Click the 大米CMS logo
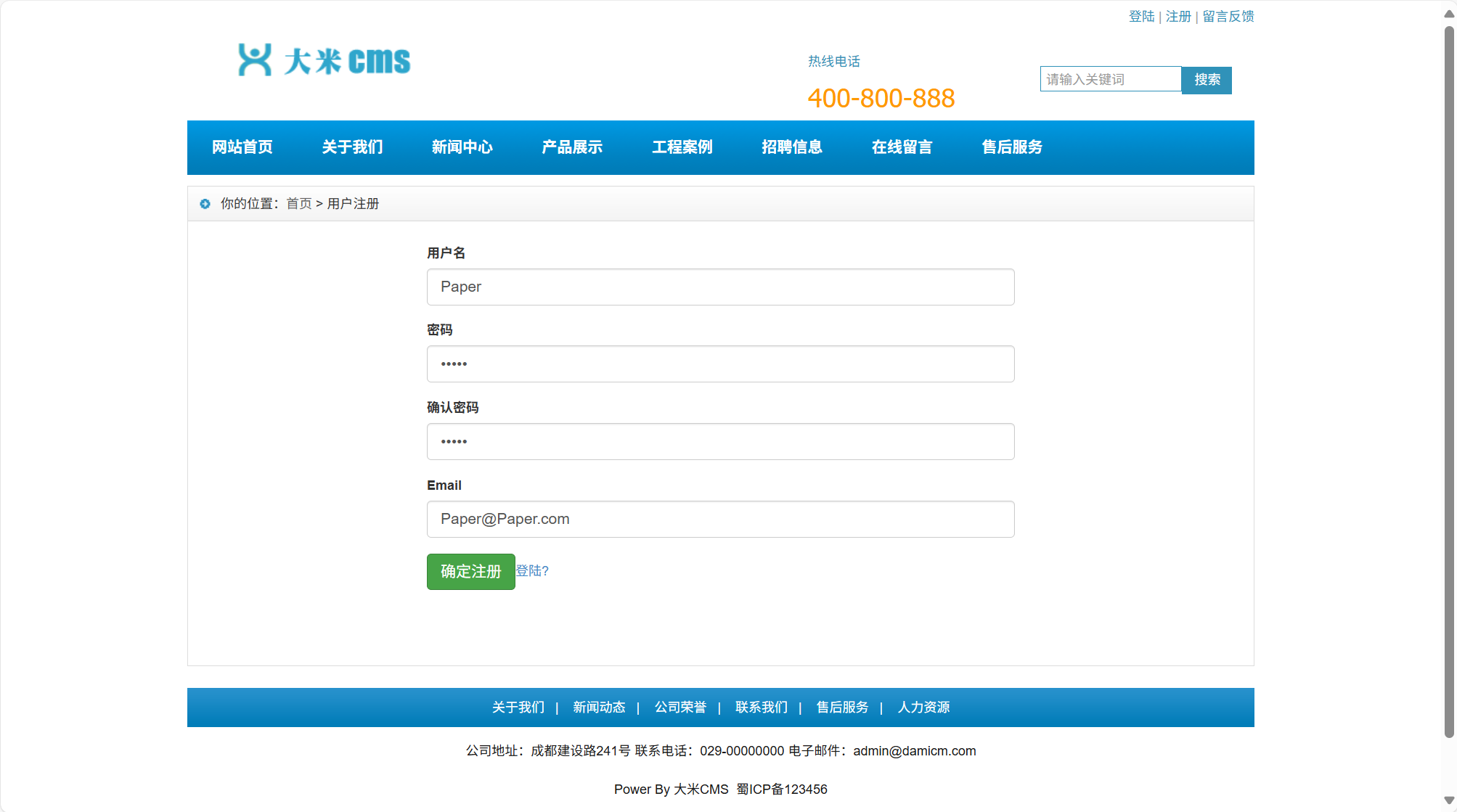Image resolution: width=1457 pixels, height=812 pixels. coord(325,60)
